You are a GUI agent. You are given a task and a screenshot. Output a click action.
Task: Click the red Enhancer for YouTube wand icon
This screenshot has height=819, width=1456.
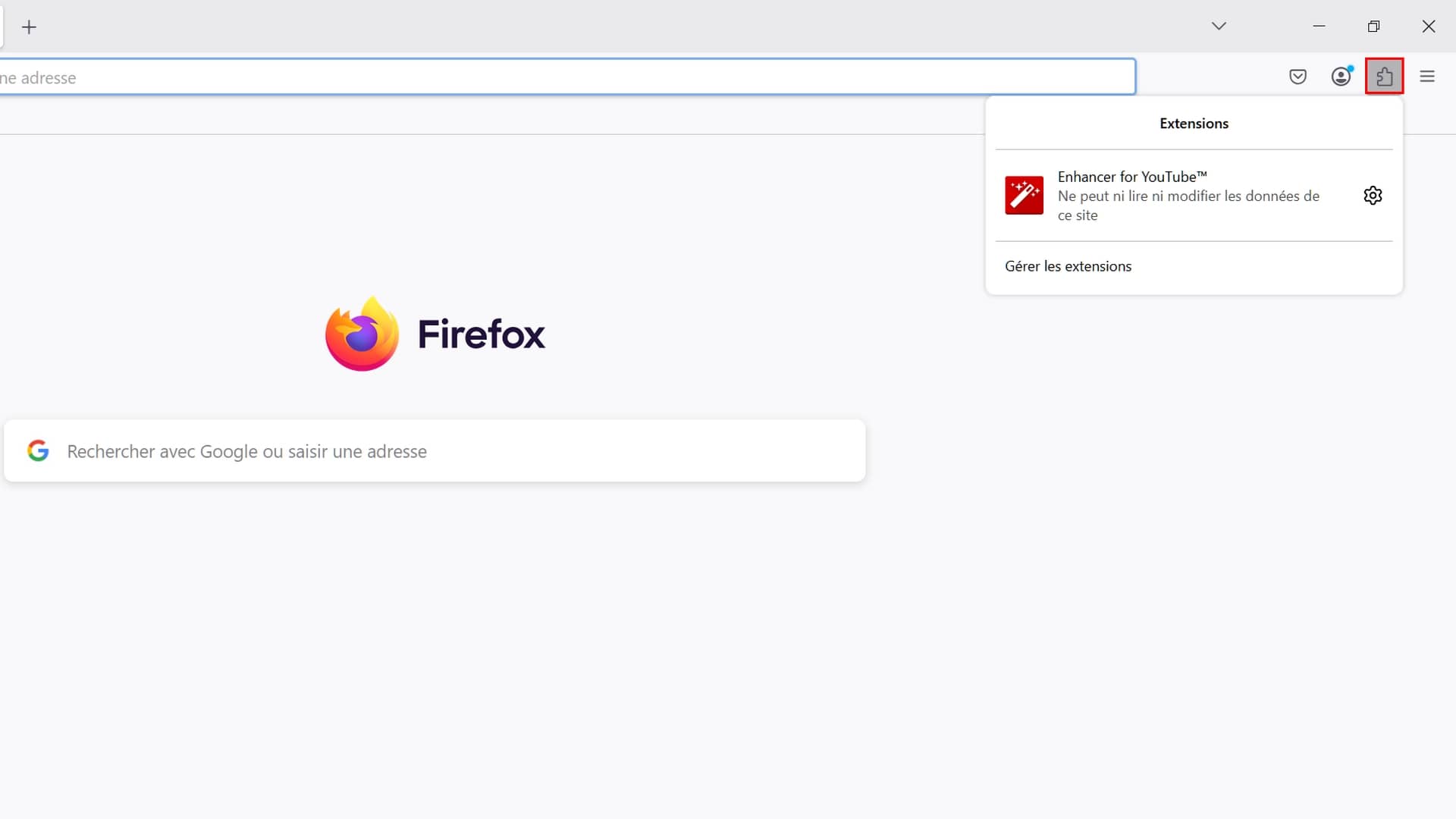(1024, 196)
